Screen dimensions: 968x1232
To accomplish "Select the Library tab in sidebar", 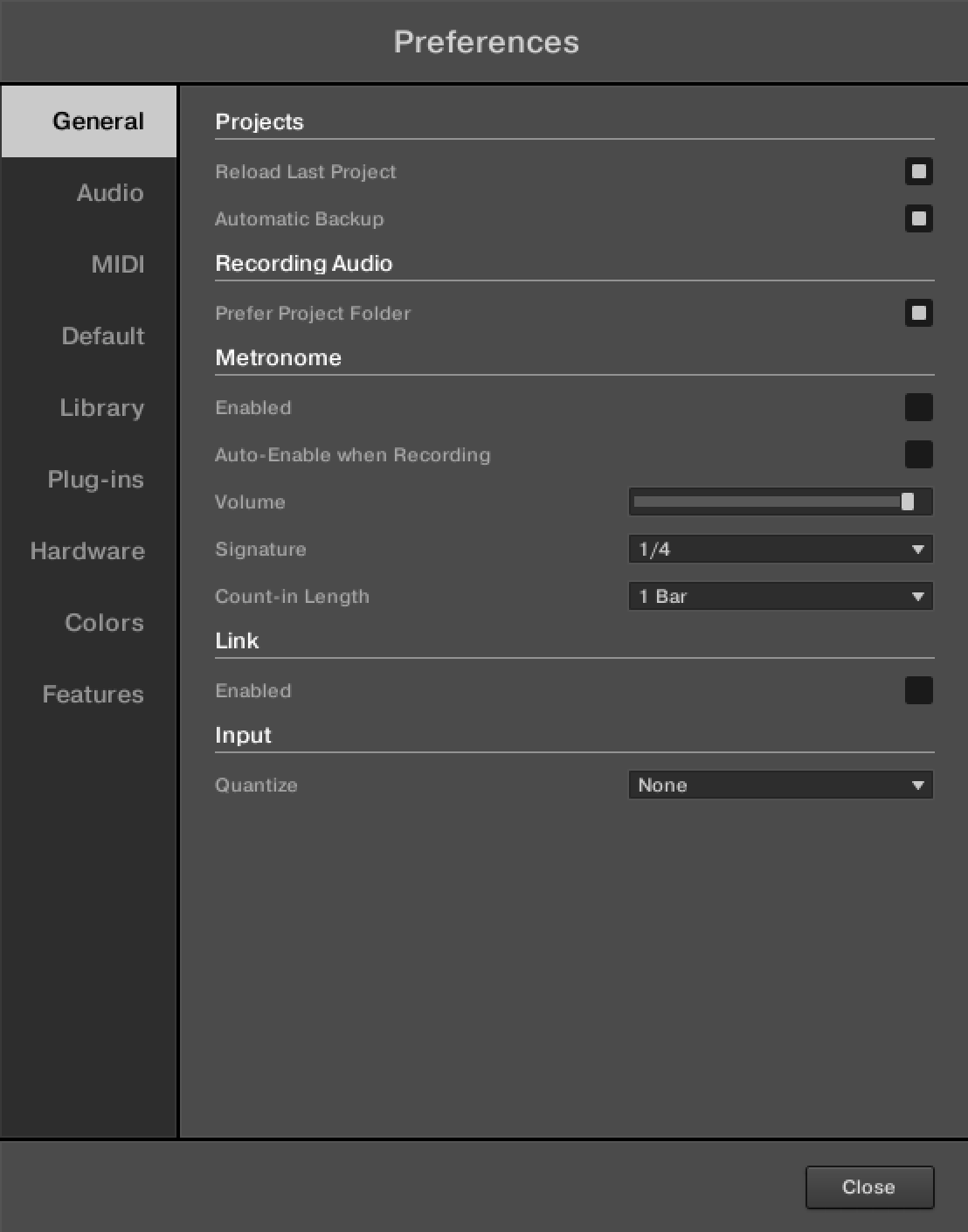I will (x=101, y=408).
